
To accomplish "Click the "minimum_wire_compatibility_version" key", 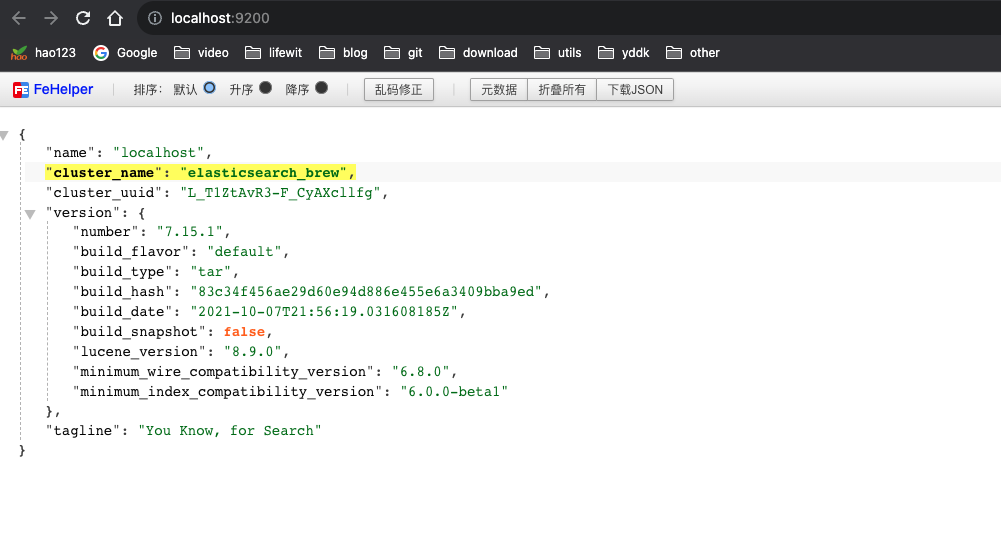I will click(x=223, y=372).
